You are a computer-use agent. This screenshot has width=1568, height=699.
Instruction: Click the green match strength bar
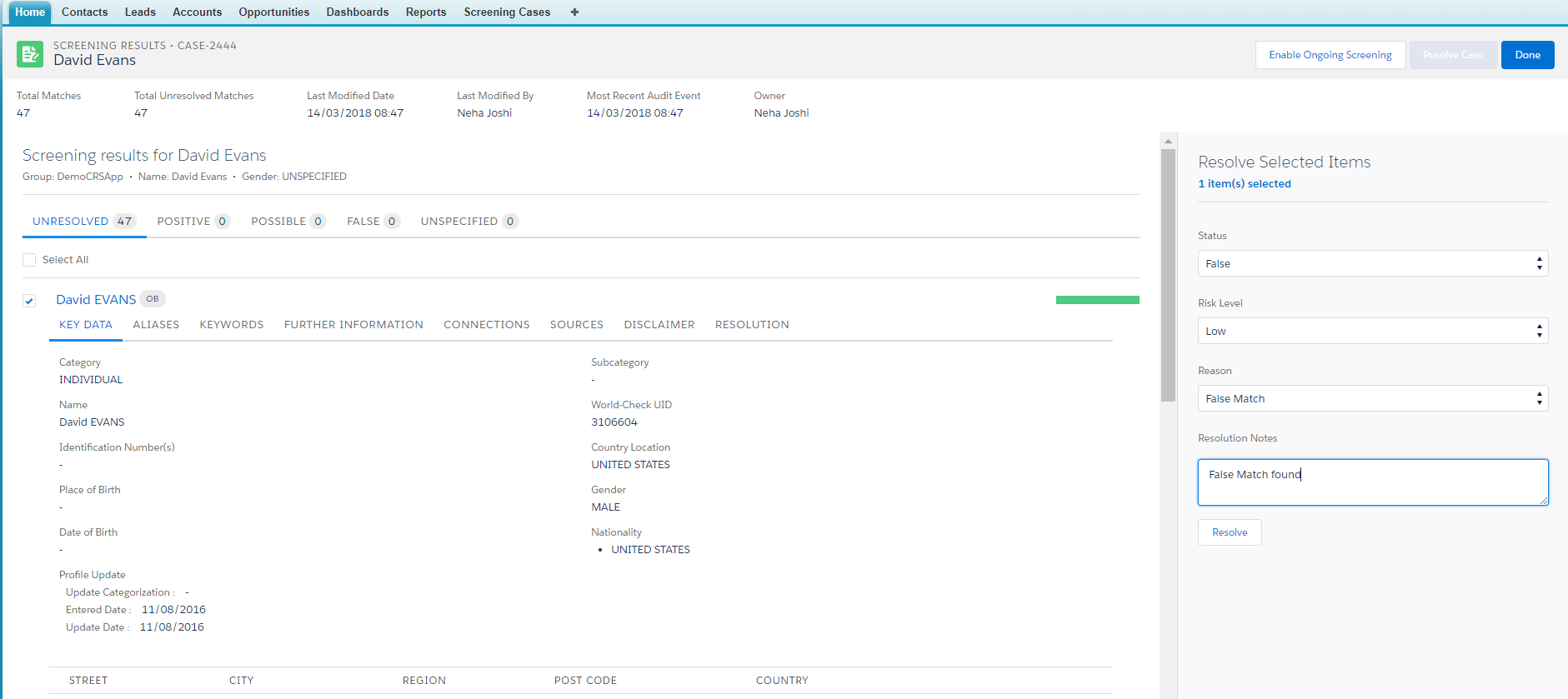[1097, 300]
